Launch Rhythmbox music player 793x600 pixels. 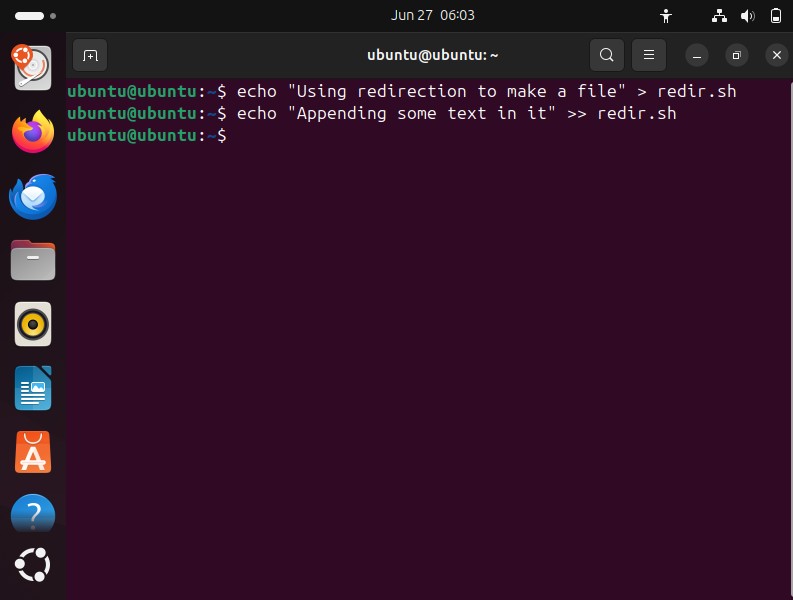point(33,324)
